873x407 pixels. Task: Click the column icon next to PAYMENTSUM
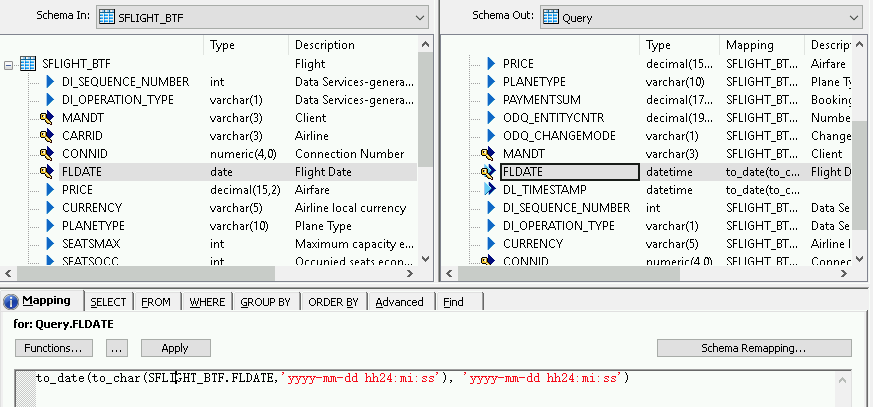[491, 100]
